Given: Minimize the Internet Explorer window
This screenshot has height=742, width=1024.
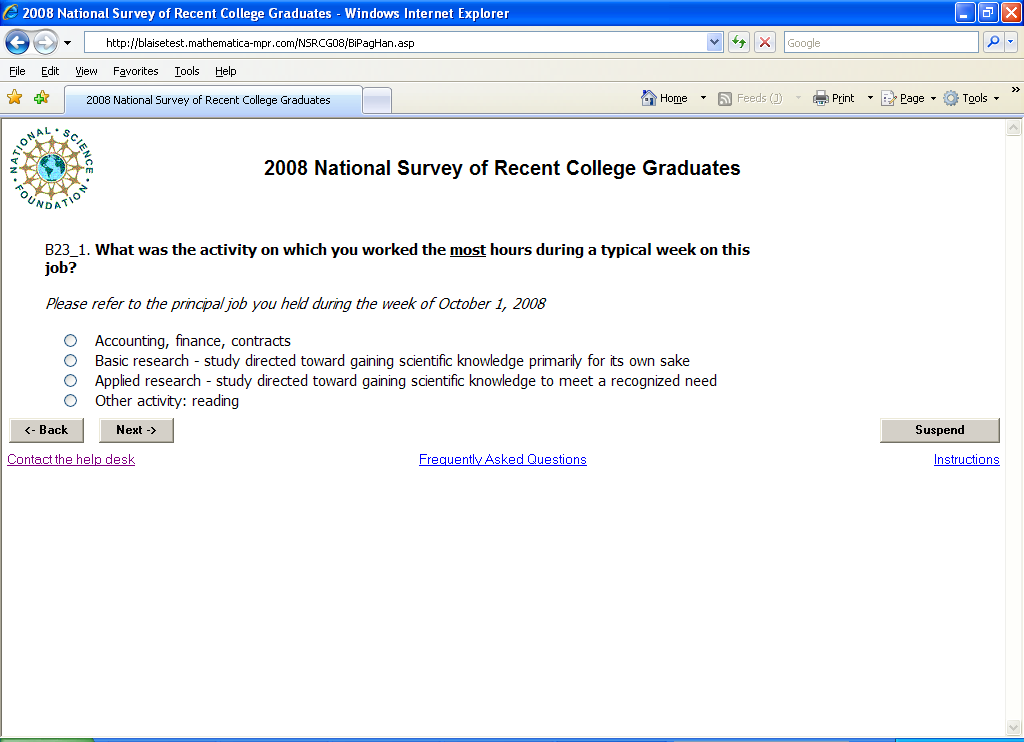Looking at the screenshot, I should [965, 12].
